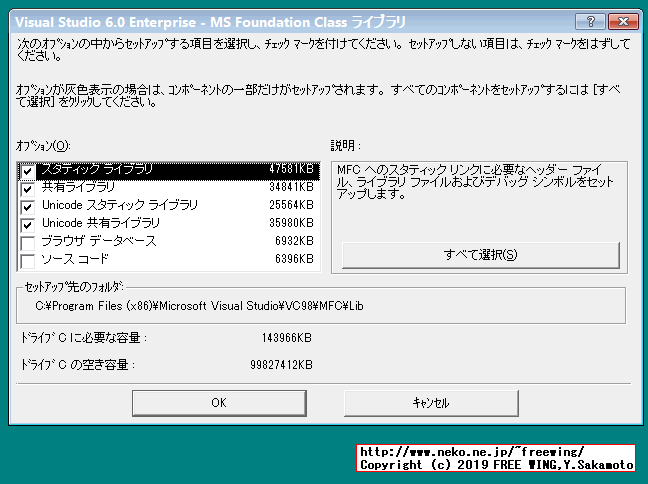This screenshot has width=648, height=484.
Task: Check the ブラウザ データベース checkbox
Action: pos(28,243)
